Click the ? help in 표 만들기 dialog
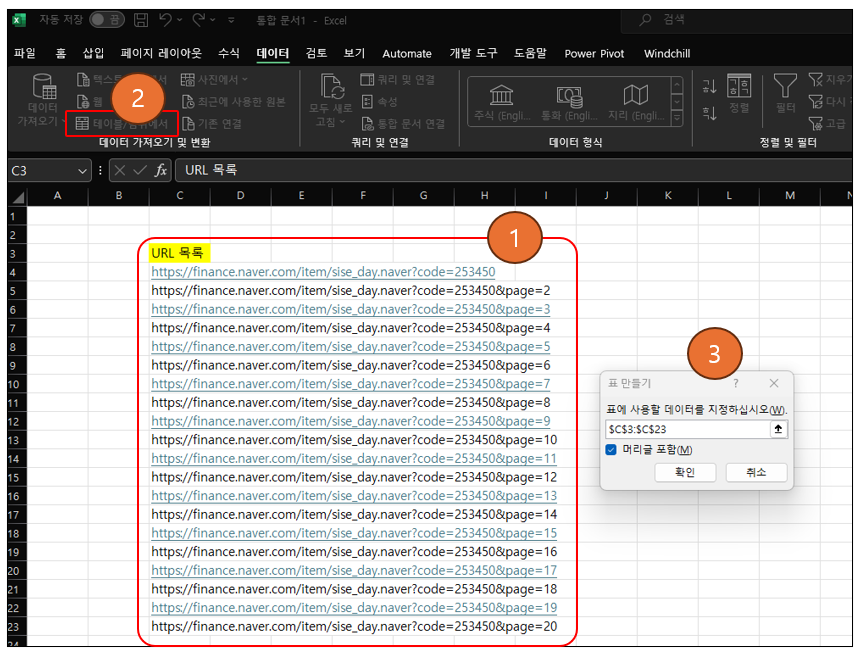The image size is (858, 654). [x=736, y=384]
